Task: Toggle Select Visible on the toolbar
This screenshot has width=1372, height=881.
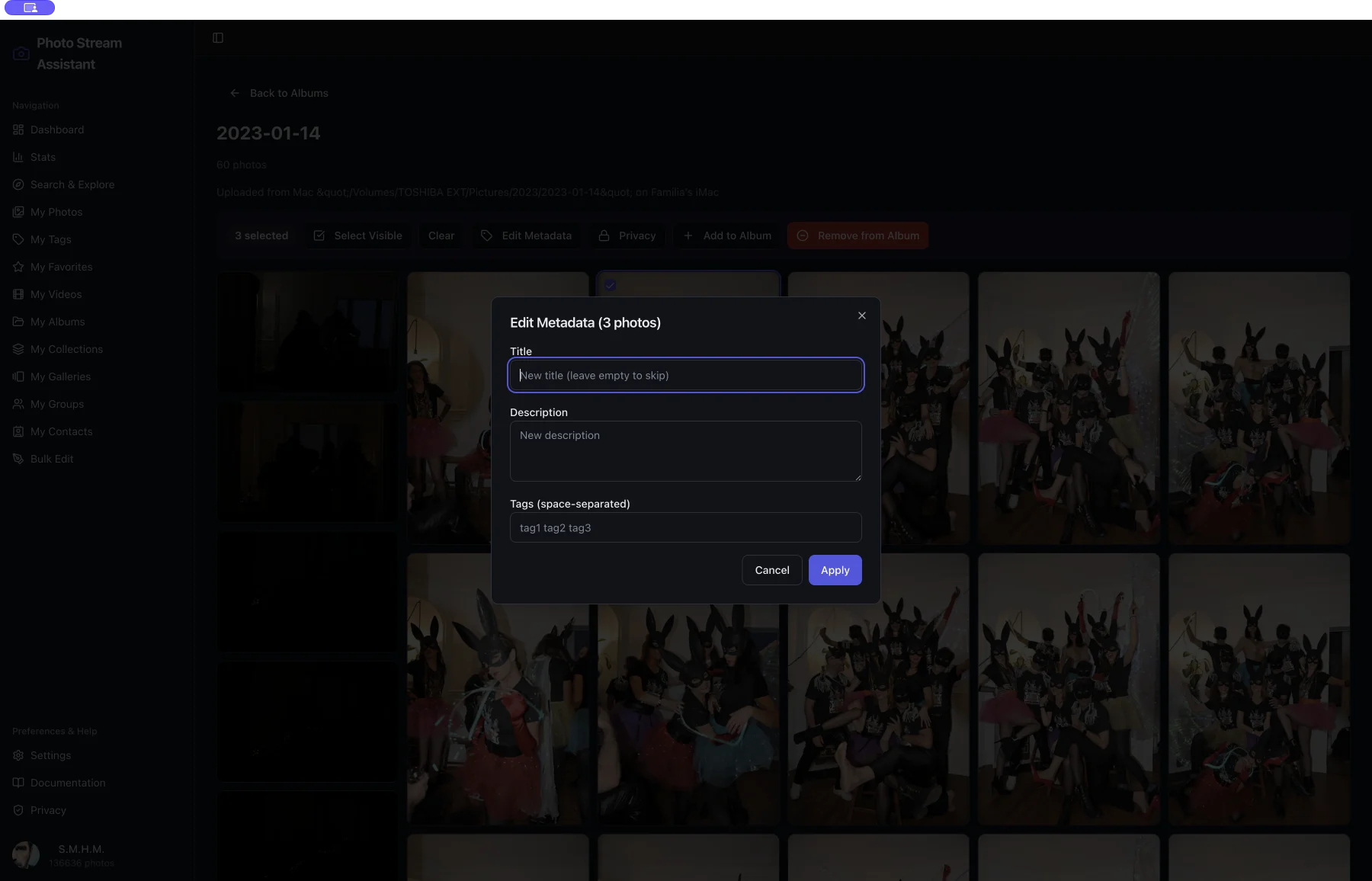Action: [357, 235]
